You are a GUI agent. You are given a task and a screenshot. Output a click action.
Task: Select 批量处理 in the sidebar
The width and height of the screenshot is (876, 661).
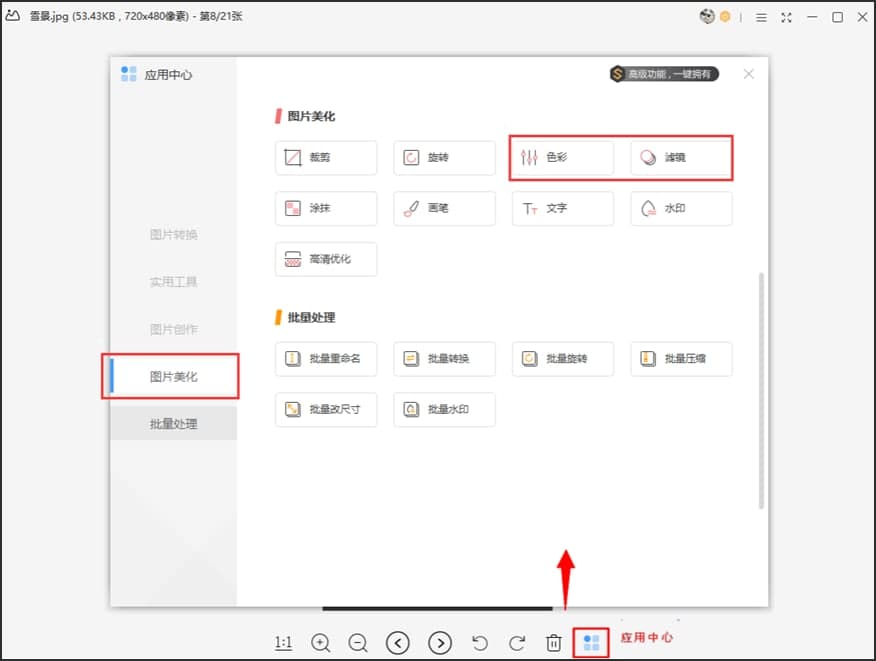tap(173, 424)
